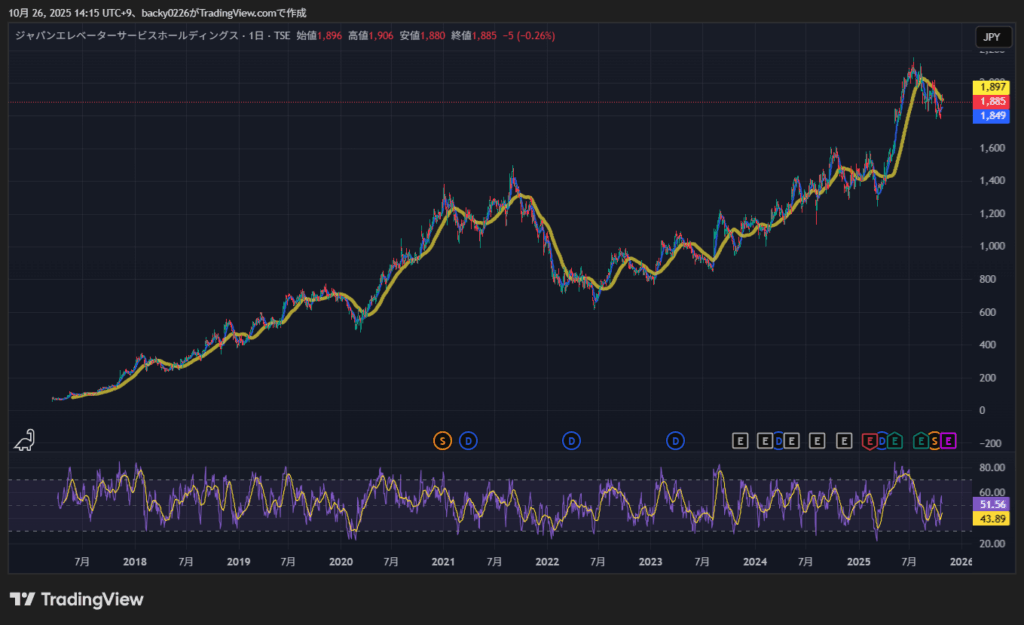This screenshot has height=625, width=1024.
Task: Click the blue 1,849 price label
Action: coord(992,116)
